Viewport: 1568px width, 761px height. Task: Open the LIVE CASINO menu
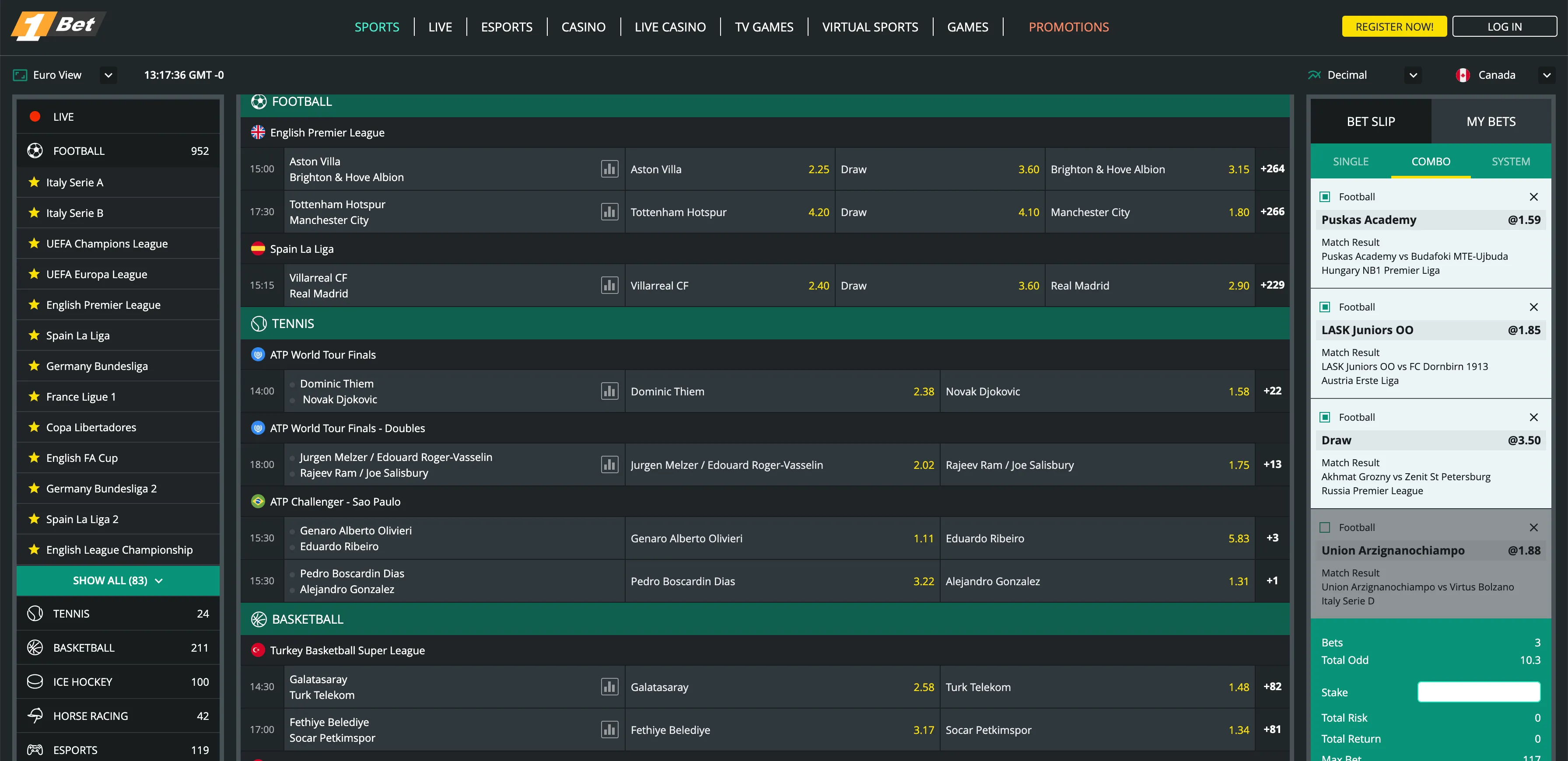[670, 27]
